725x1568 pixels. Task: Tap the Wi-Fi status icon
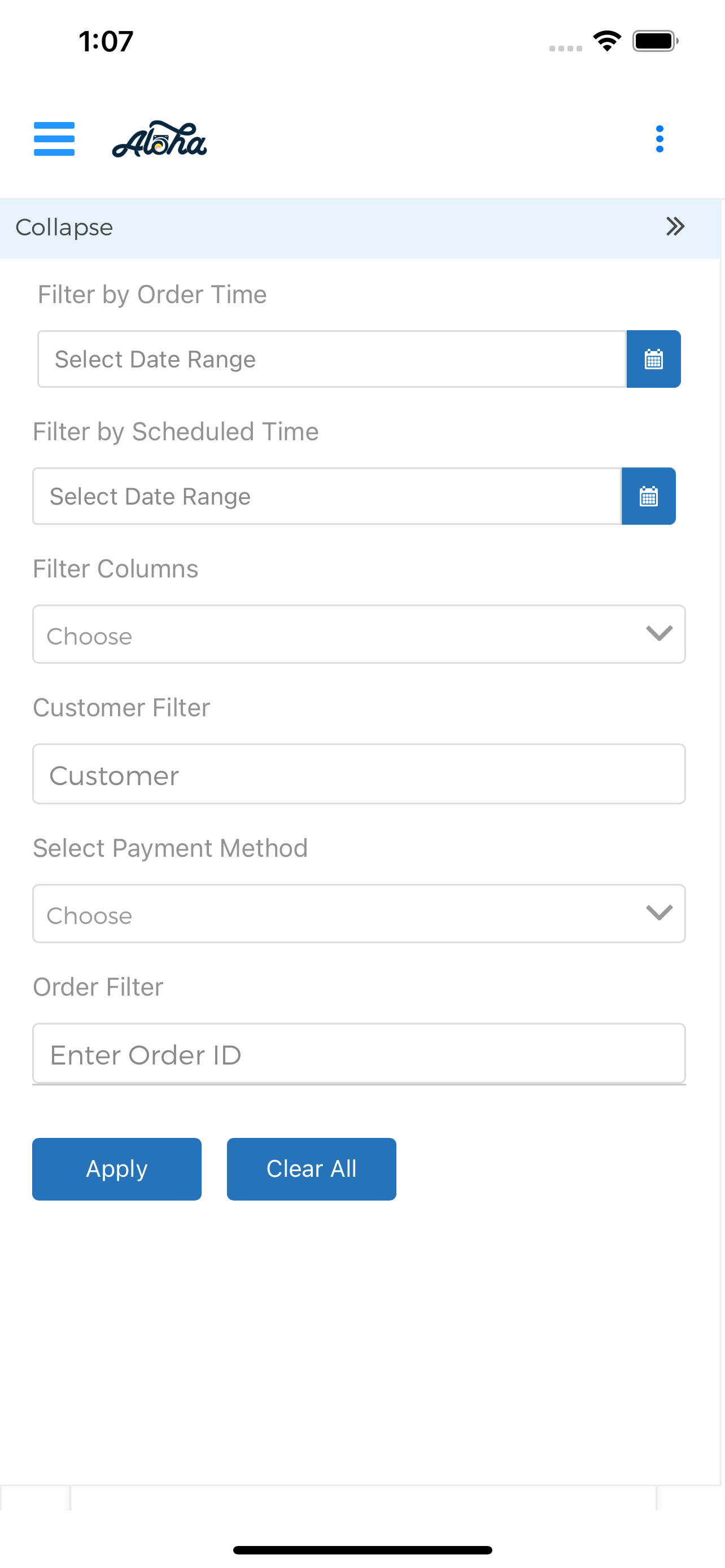(x=607, y=41)
